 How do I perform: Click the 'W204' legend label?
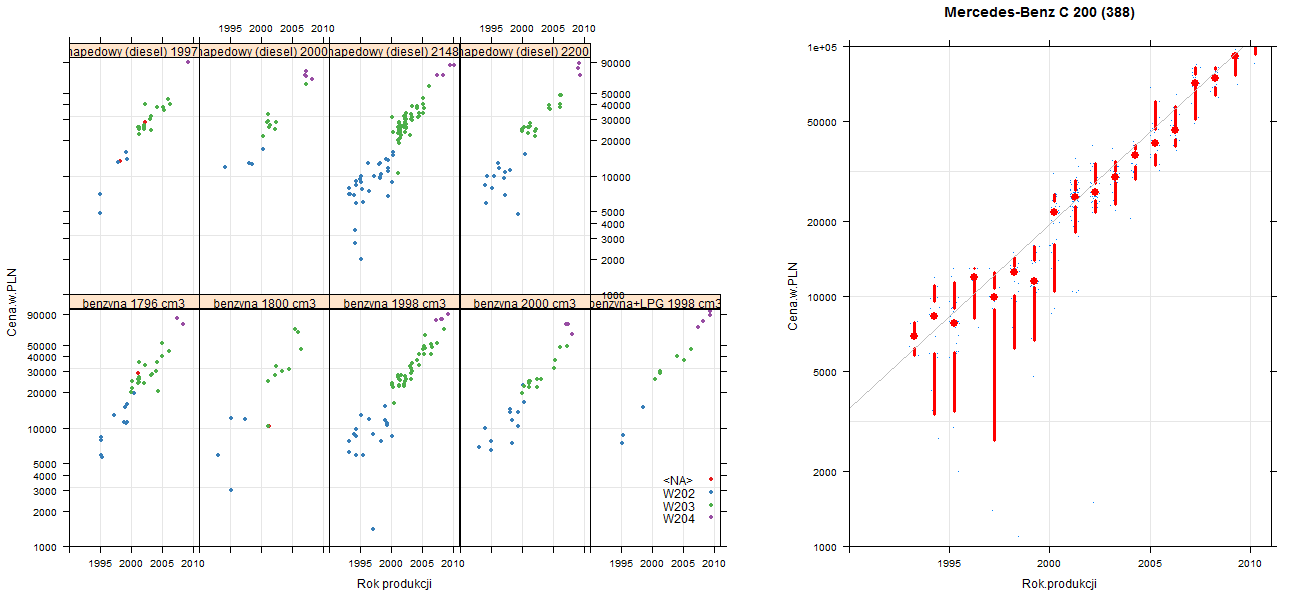tap(678, 518)
